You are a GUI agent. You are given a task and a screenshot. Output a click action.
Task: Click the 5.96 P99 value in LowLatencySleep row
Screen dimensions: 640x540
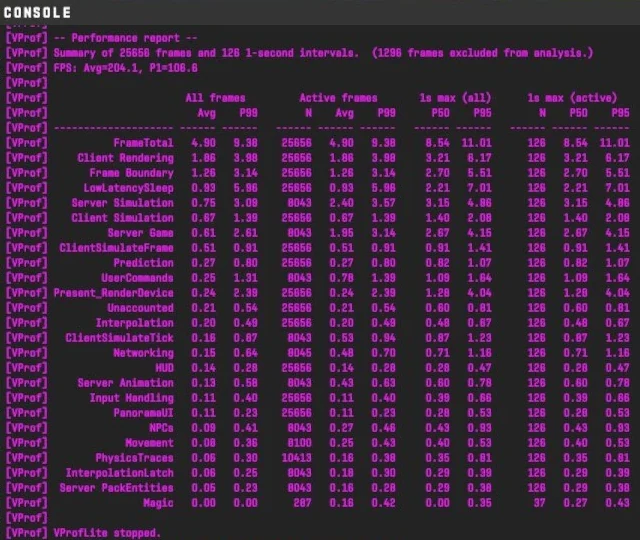[245, 188]
